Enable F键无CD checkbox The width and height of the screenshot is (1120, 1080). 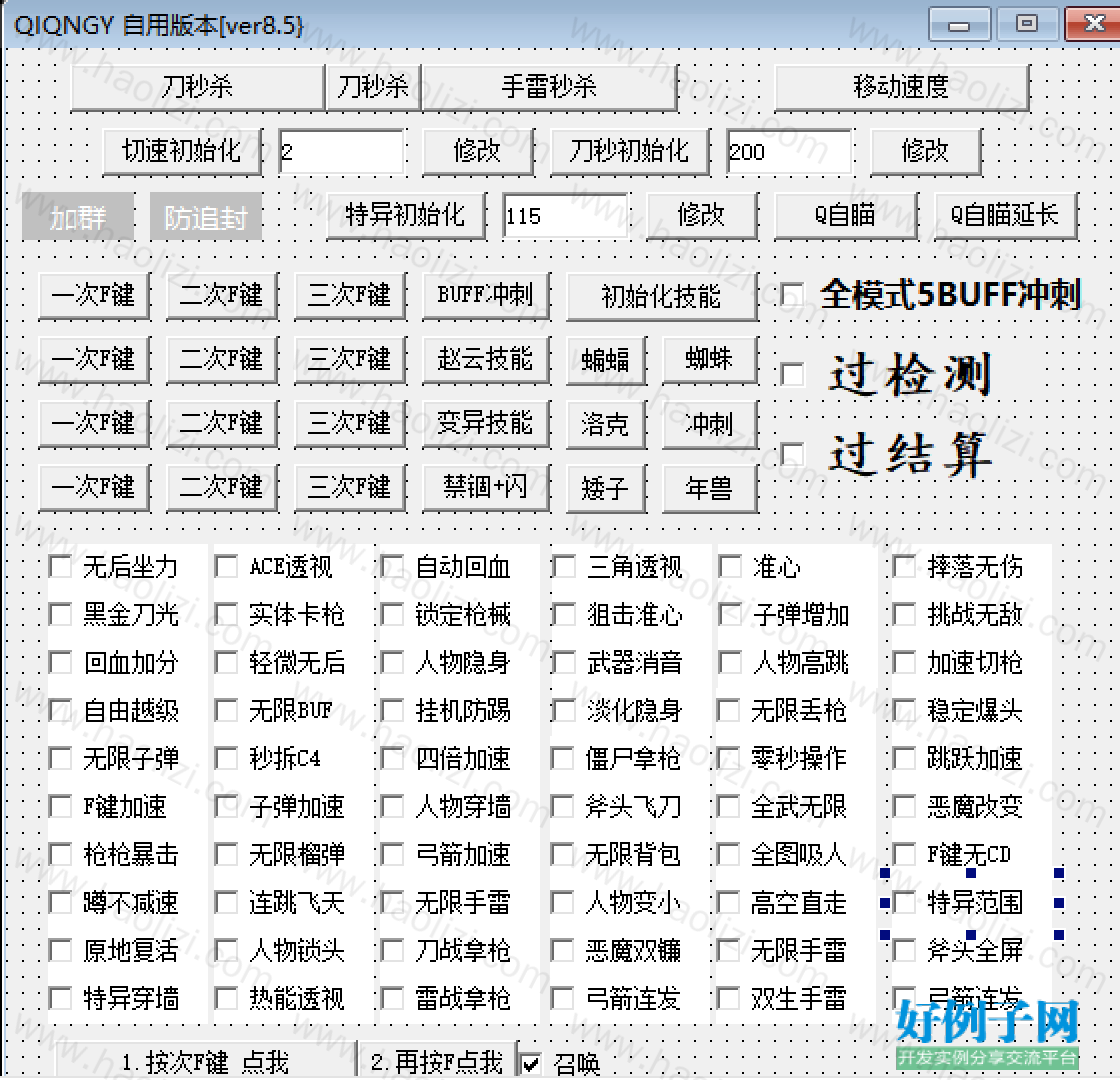click(x=904, y=855)
